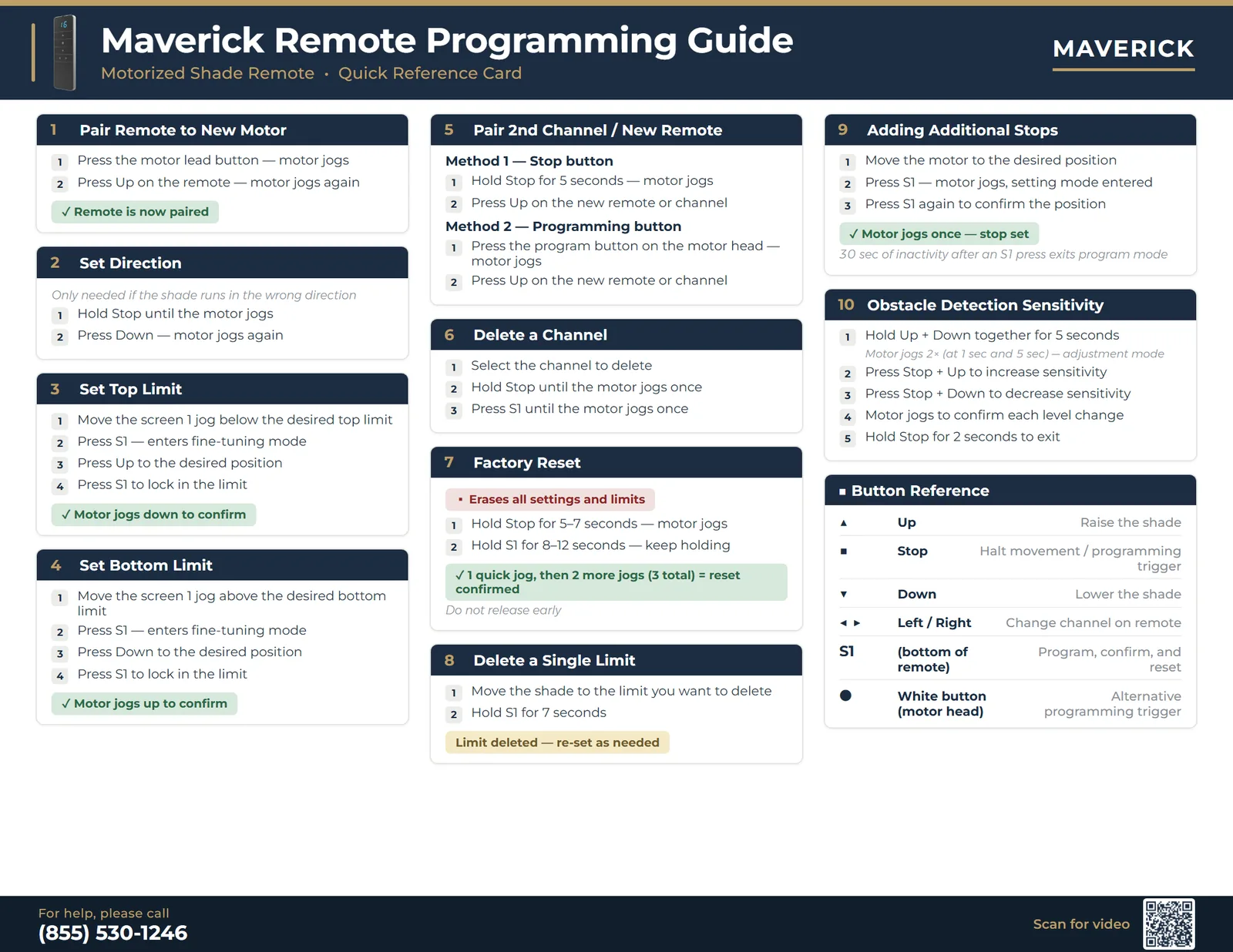This screenshot has width=1233, height=952.
Task: Click the 'Method 2 — Programming button' subheading
Action: (x=563, y=226)
